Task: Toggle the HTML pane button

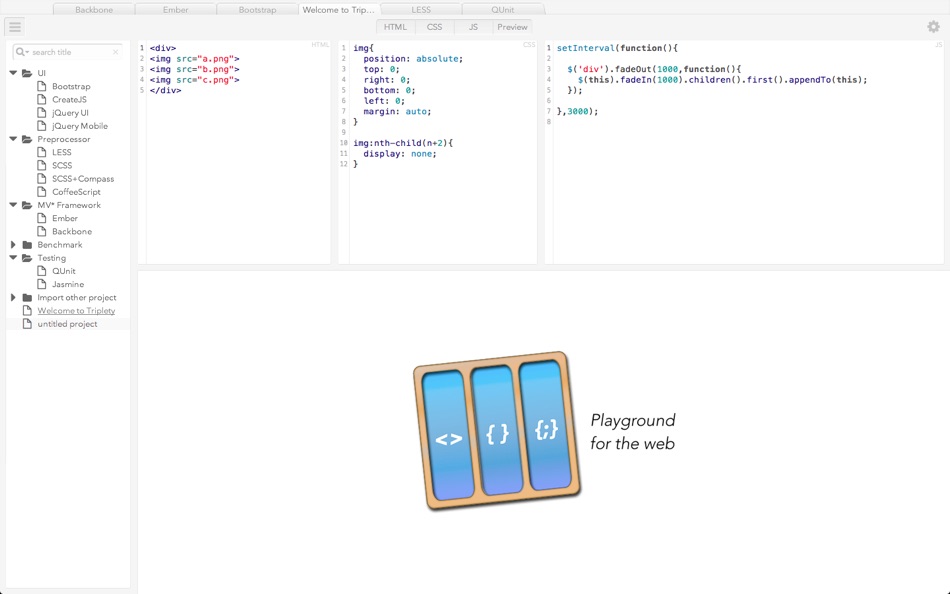Action: pos(396,27)
